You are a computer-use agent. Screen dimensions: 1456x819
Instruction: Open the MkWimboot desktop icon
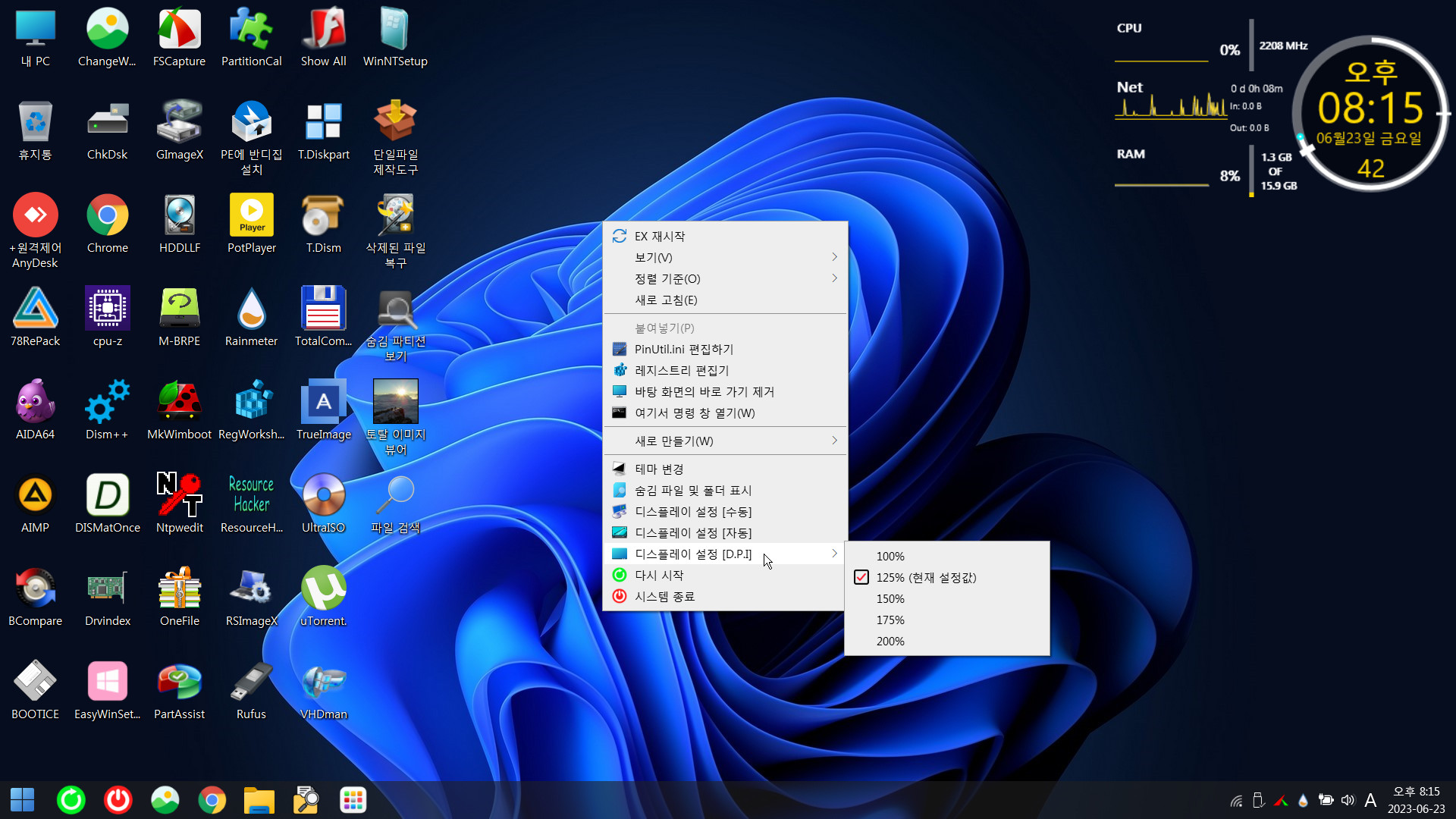tap(179, 411)
